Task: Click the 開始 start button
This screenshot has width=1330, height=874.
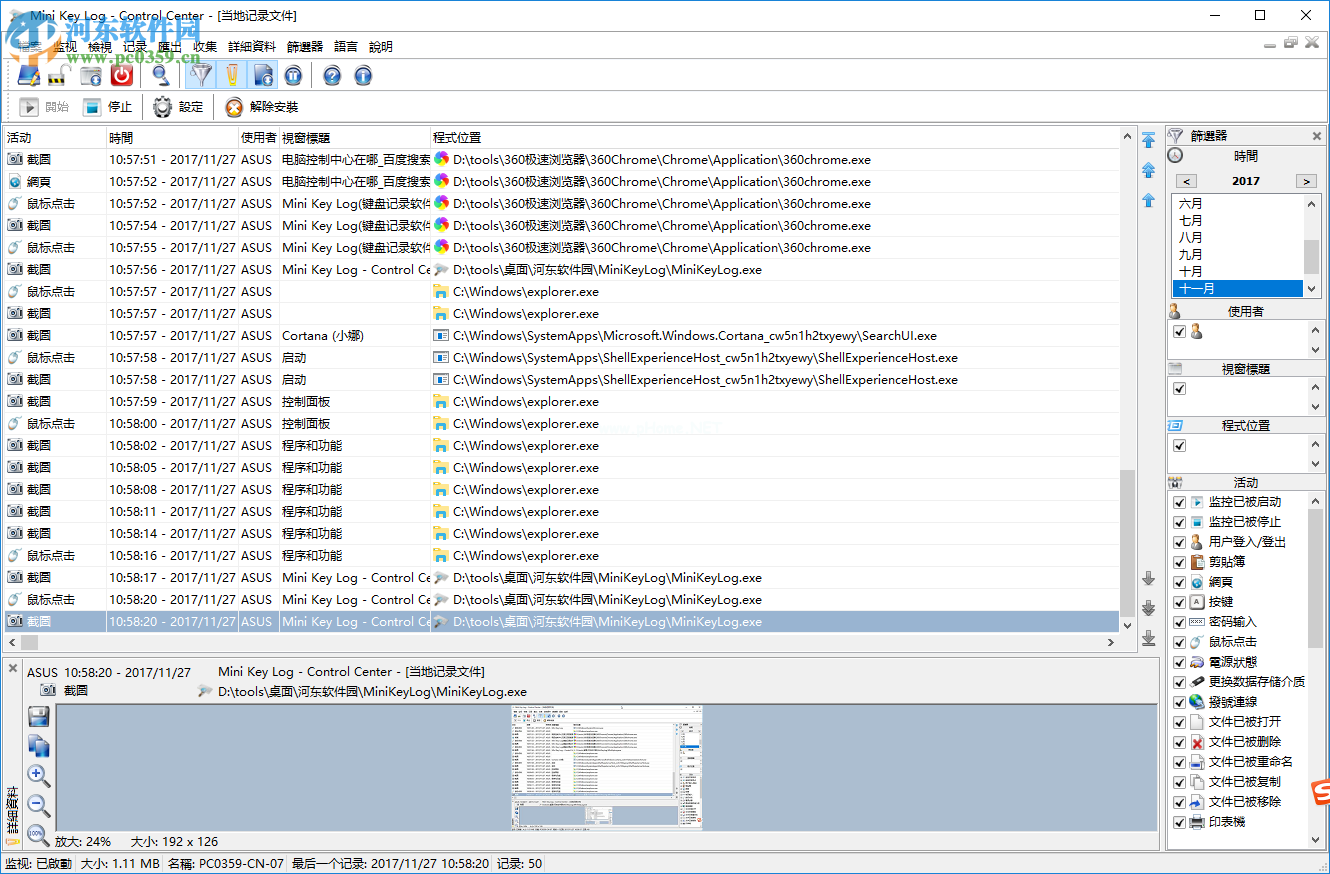Action: [x=45, y=107]
